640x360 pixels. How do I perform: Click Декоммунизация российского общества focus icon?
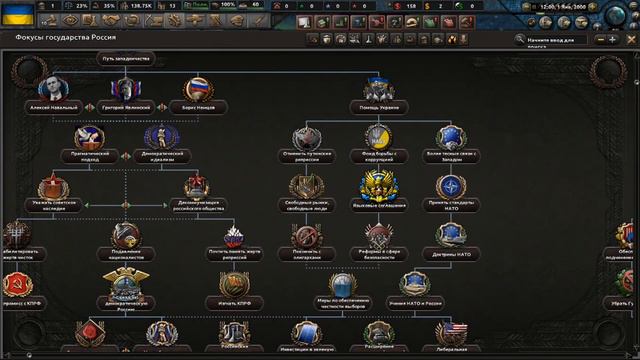tap(198, 187)
